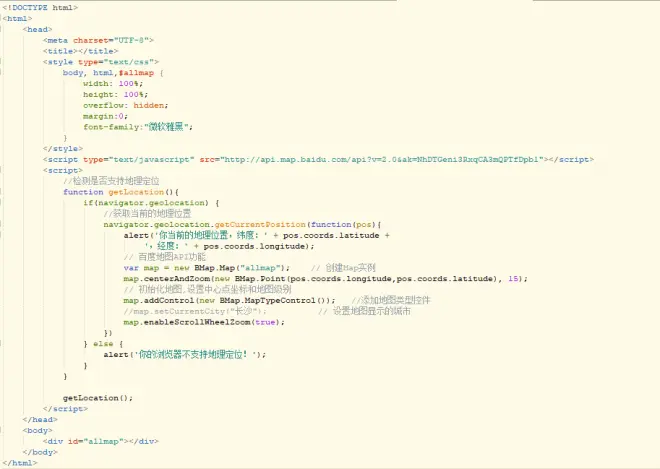
Task: Click the comment '//获取当前的地理位置'
Action: [147, 213]
